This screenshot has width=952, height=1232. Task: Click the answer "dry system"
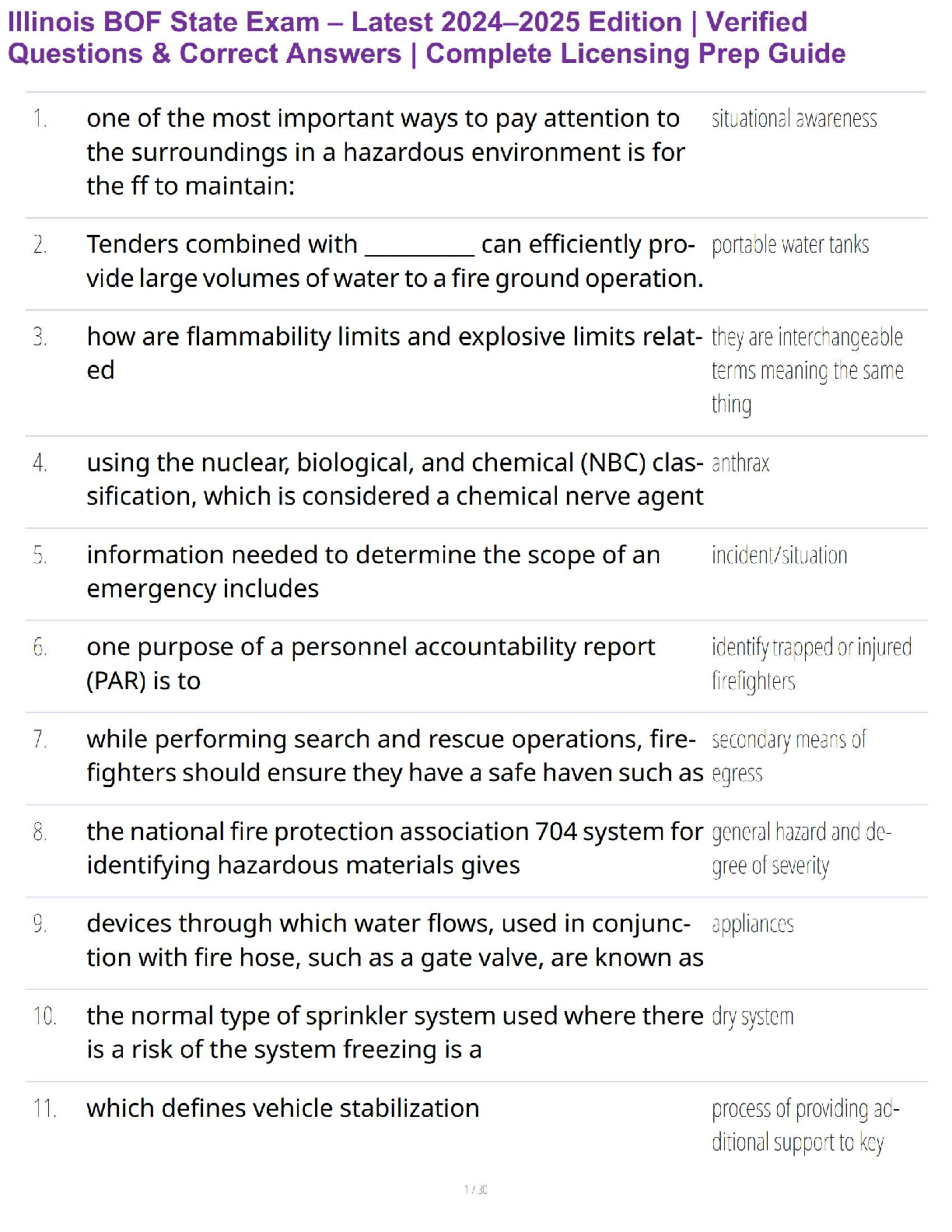point(752,1017)
